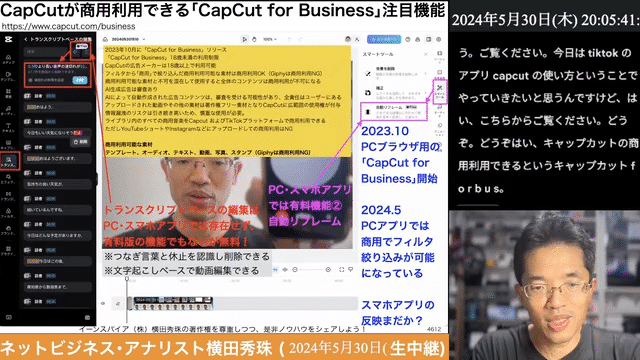Click the cloud save icon in top bar
640x360 pixels.
coord(105,40)
